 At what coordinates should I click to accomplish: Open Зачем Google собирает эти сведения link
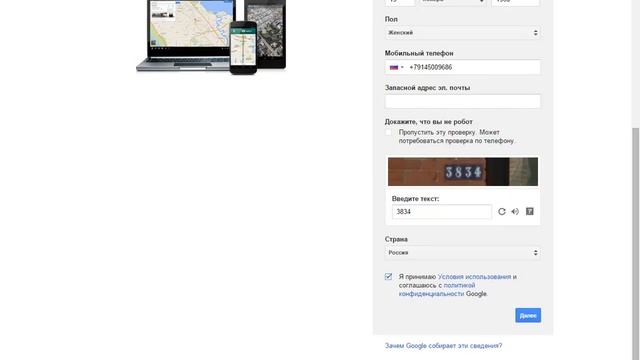(x=443, y=346)
